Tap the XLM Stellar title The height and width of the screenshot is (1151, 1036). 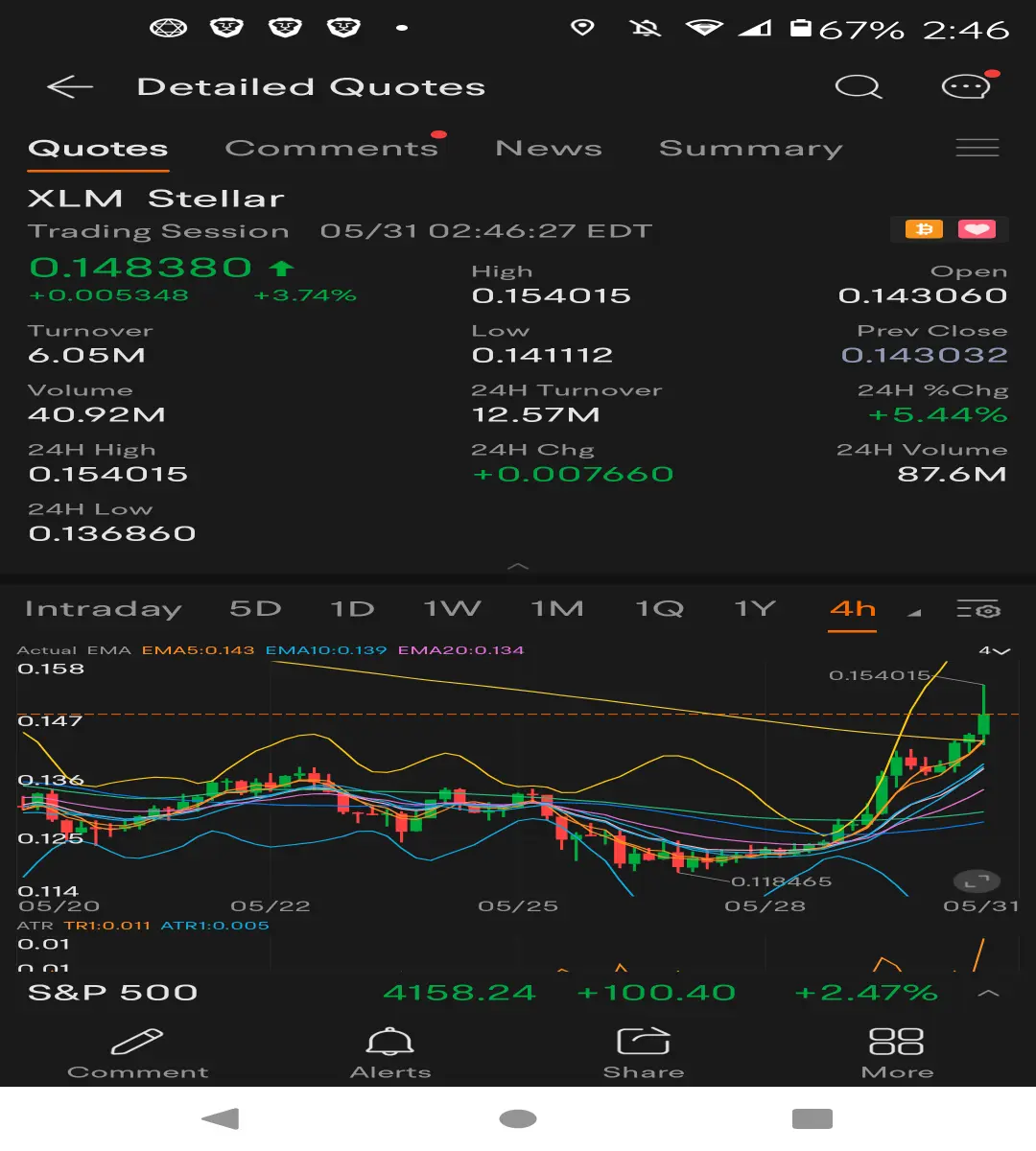[x=156, y=199]
